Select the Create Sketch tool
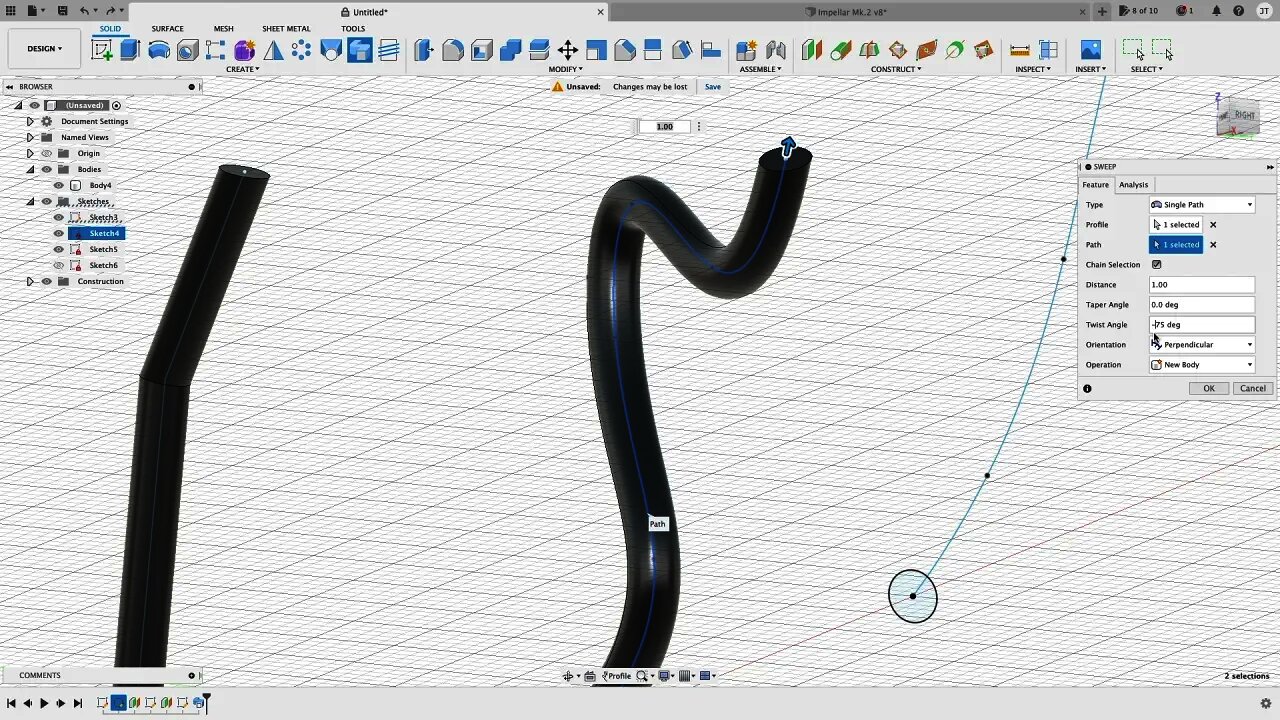 click(x=102, y=49)
